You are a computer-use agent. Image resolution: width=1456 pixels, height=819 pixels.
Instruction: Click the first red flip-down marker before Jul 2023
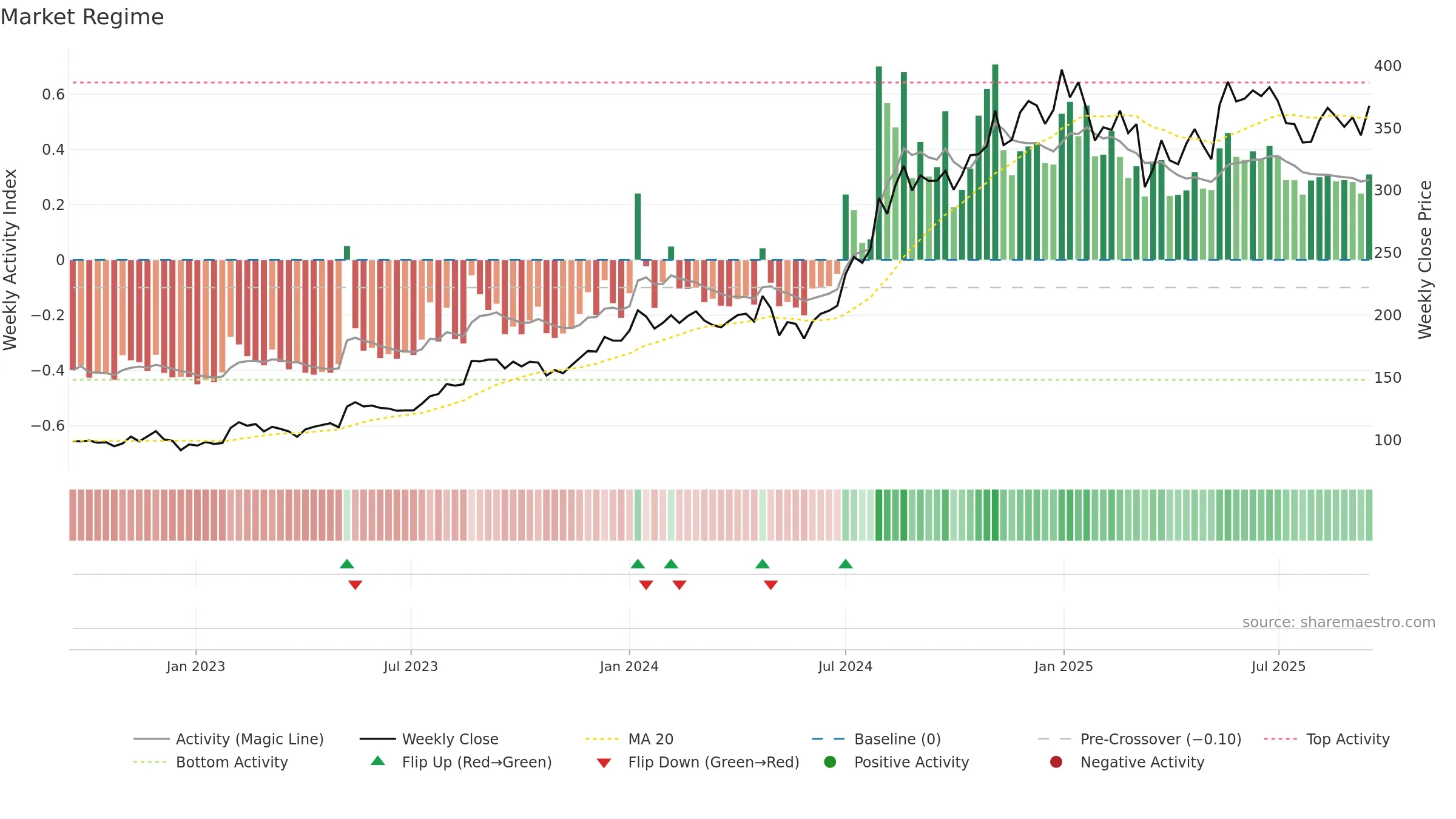[356, 585]
